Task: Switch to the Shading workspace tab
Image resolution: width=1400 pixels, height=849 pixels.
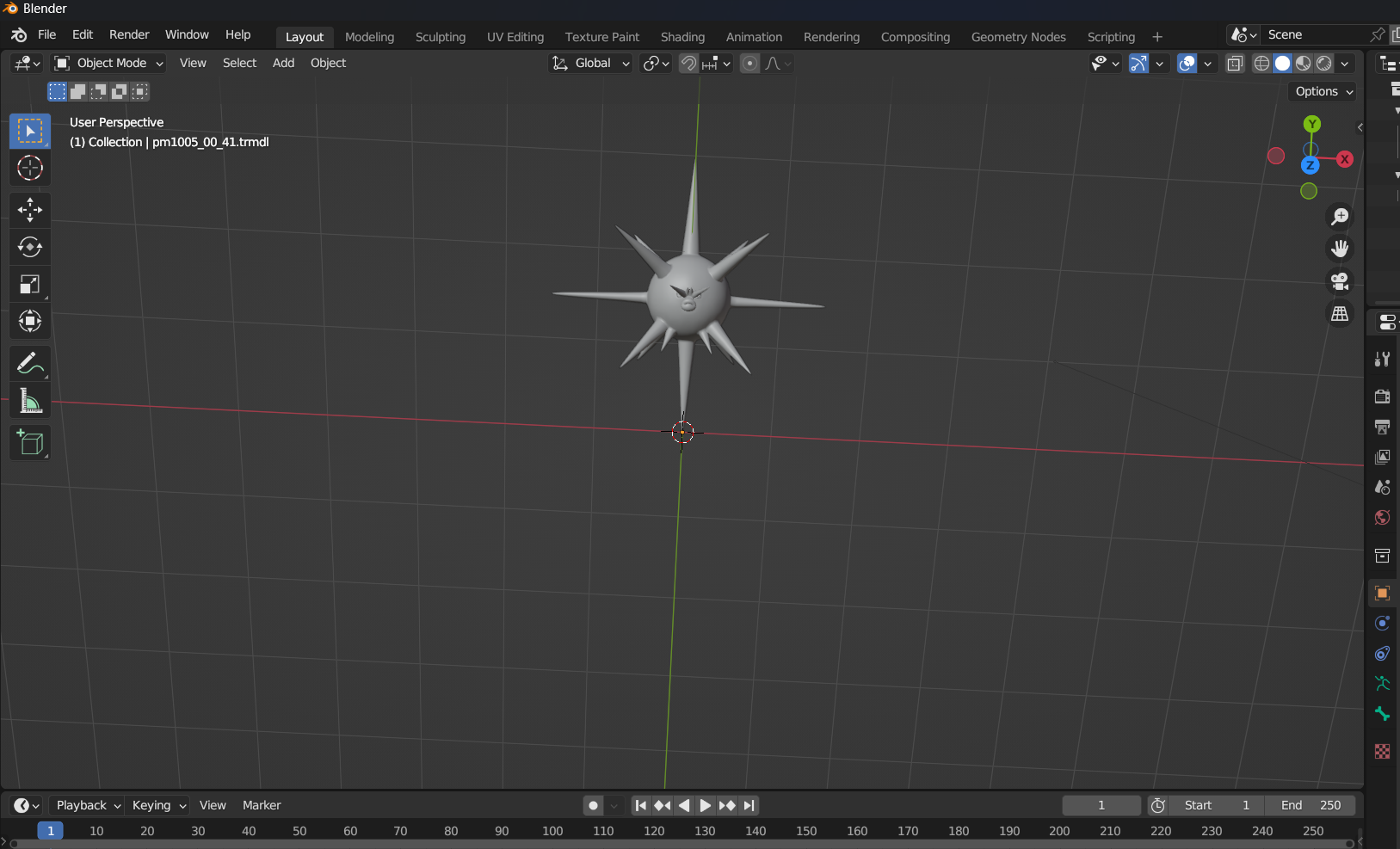Action: pos(682,37)
